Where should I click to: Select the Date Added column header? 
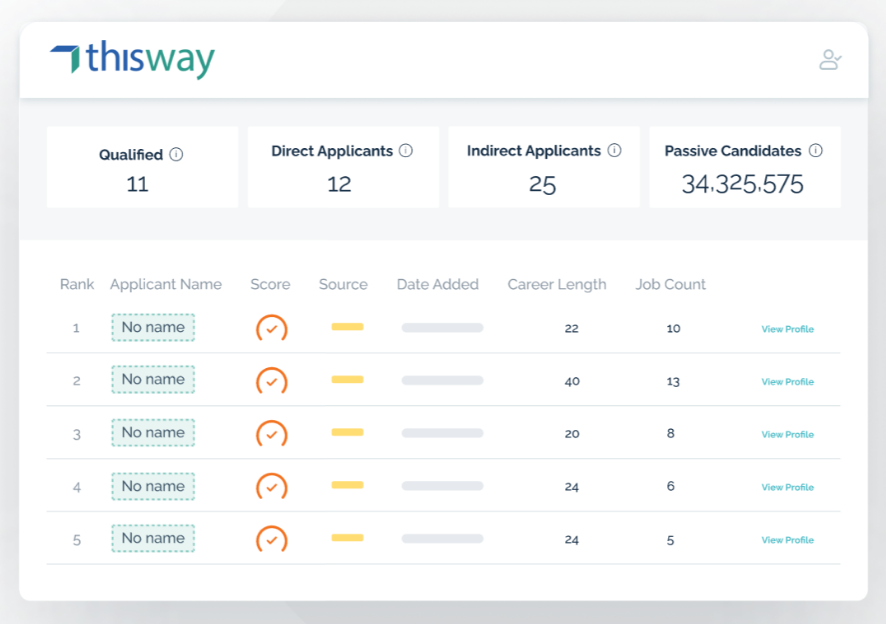[437, 284]
